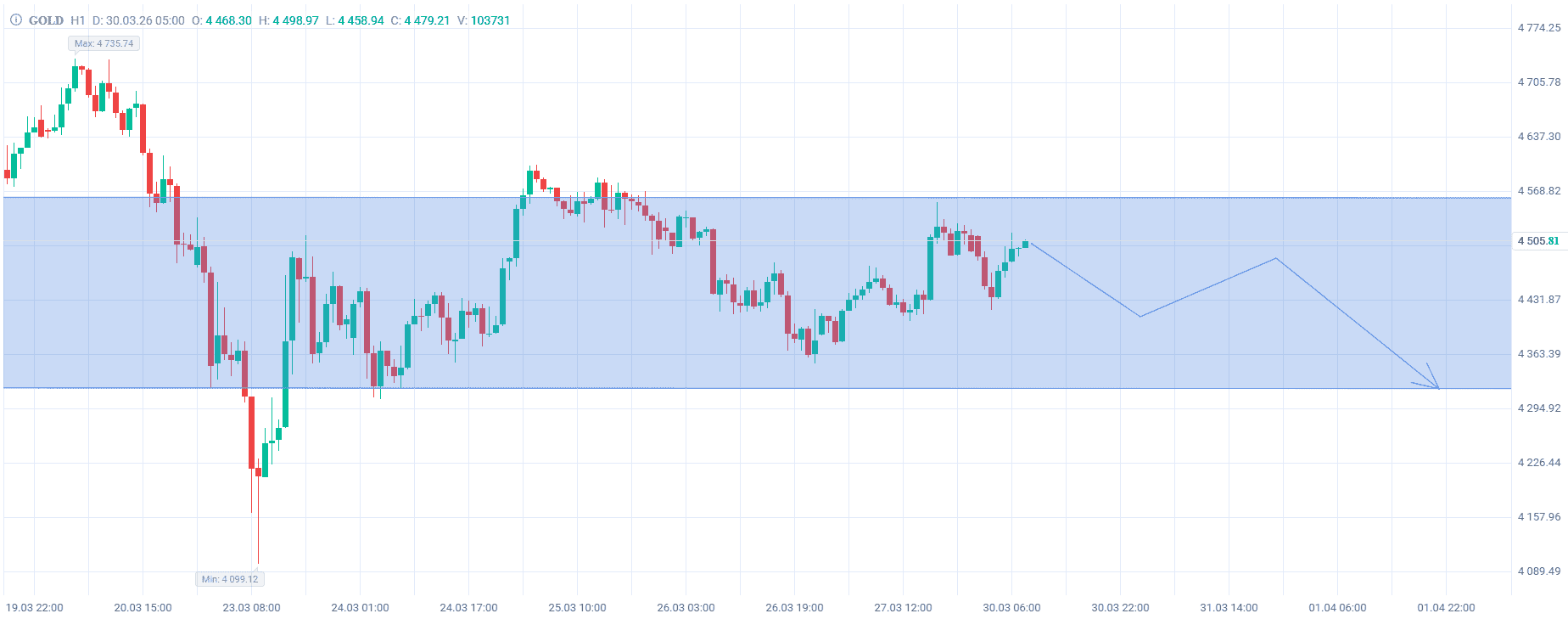Click the current price label 4 505.81
Image resolution: width=1568 pixels, height=619 pixels.
(1538, 241)
